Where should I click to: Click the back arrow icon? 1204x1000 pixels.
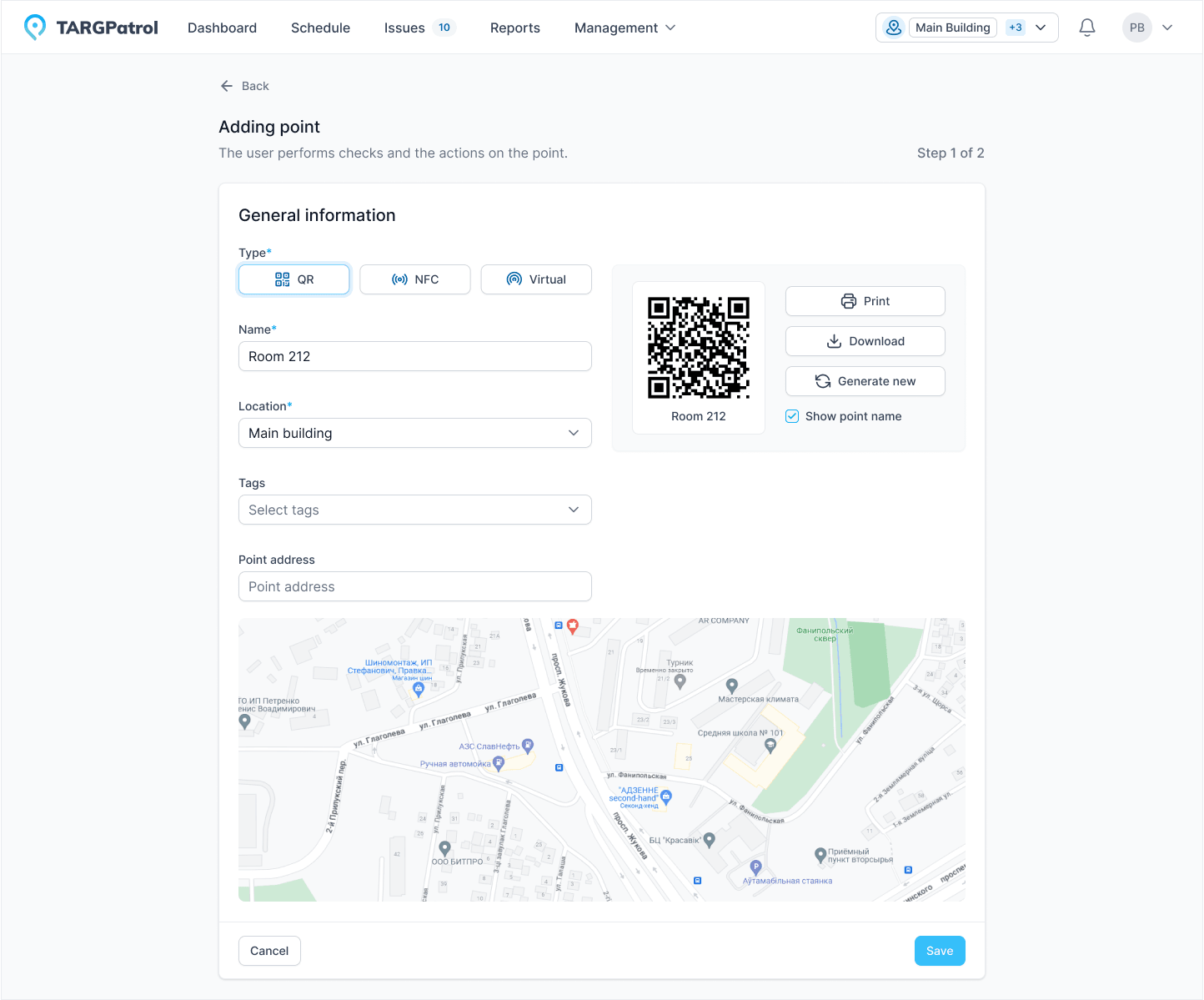click(x=227, y=86)
